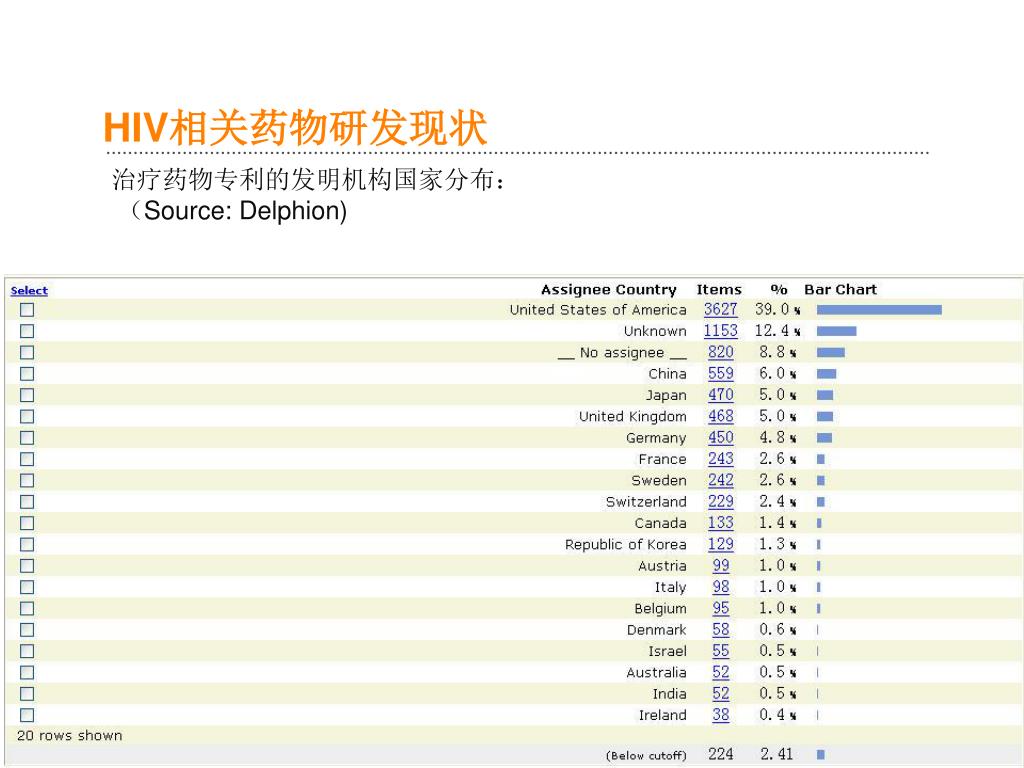Click Canada's 133 items link
The width and height of the screenshot is (1024, 768).
(x=721, y=523)
